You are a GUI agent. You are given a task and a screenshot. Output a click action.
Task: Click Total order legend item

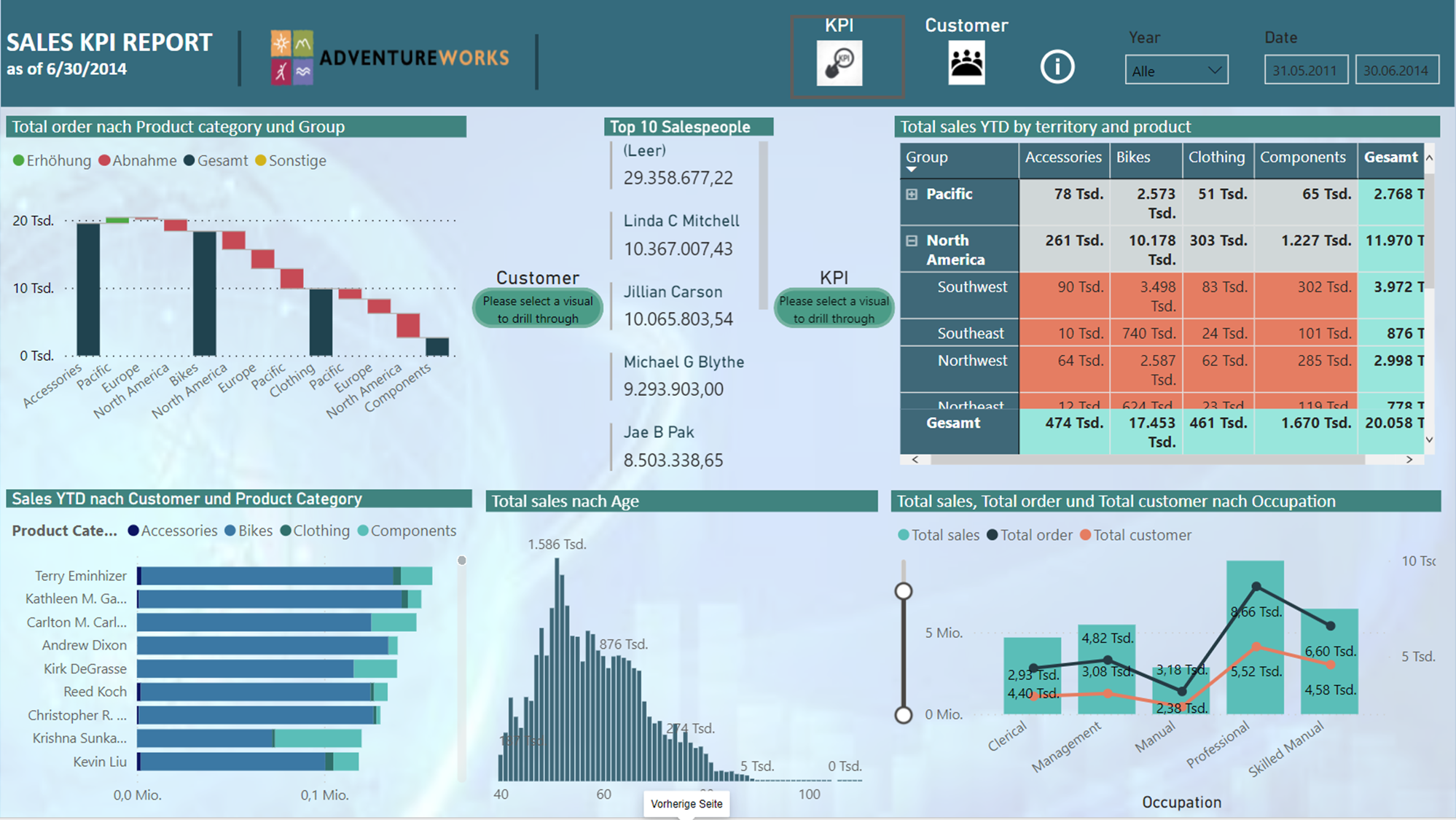1029,535
